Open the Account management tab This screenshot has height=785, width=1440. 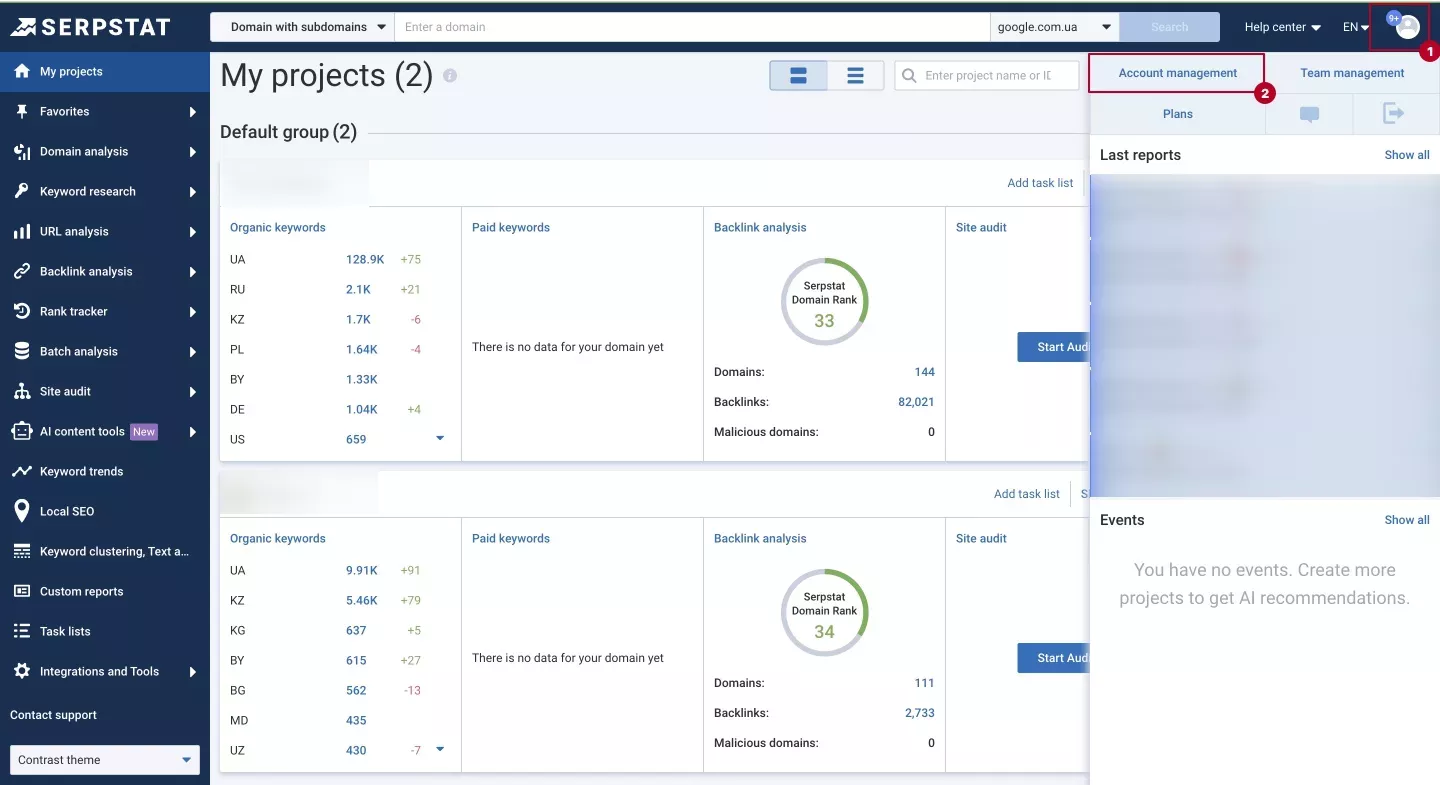click(x=1177, y=73)
